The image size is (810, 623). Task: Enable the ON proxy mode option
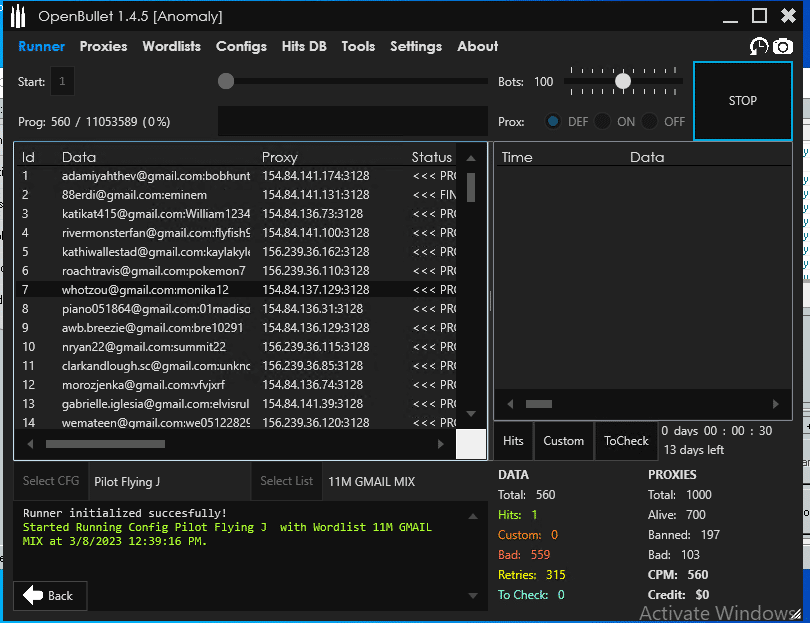pos(603,121)
